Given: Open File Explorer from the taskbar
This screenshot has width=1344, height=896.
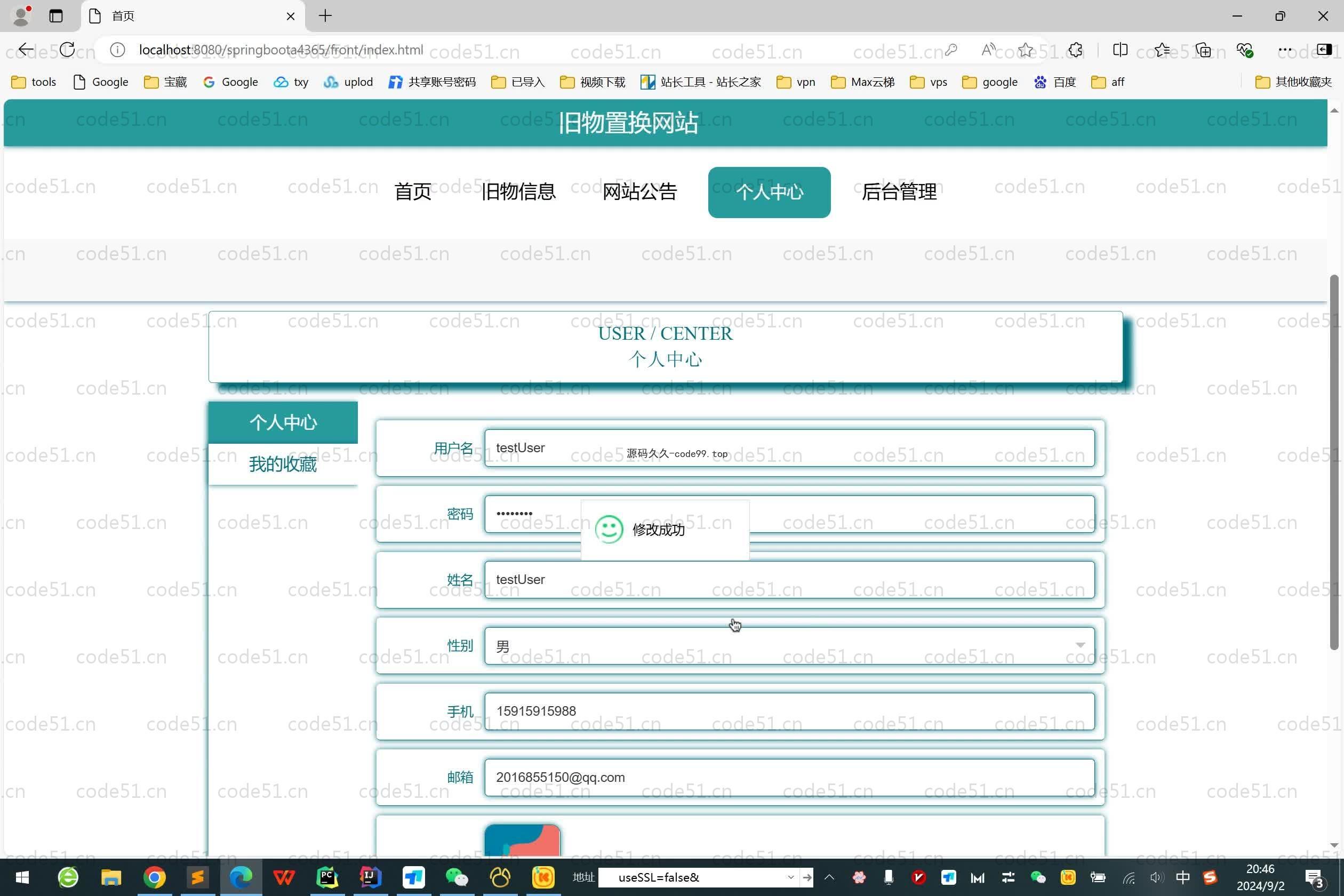Looking at the screenshot, I should point(111,877).
